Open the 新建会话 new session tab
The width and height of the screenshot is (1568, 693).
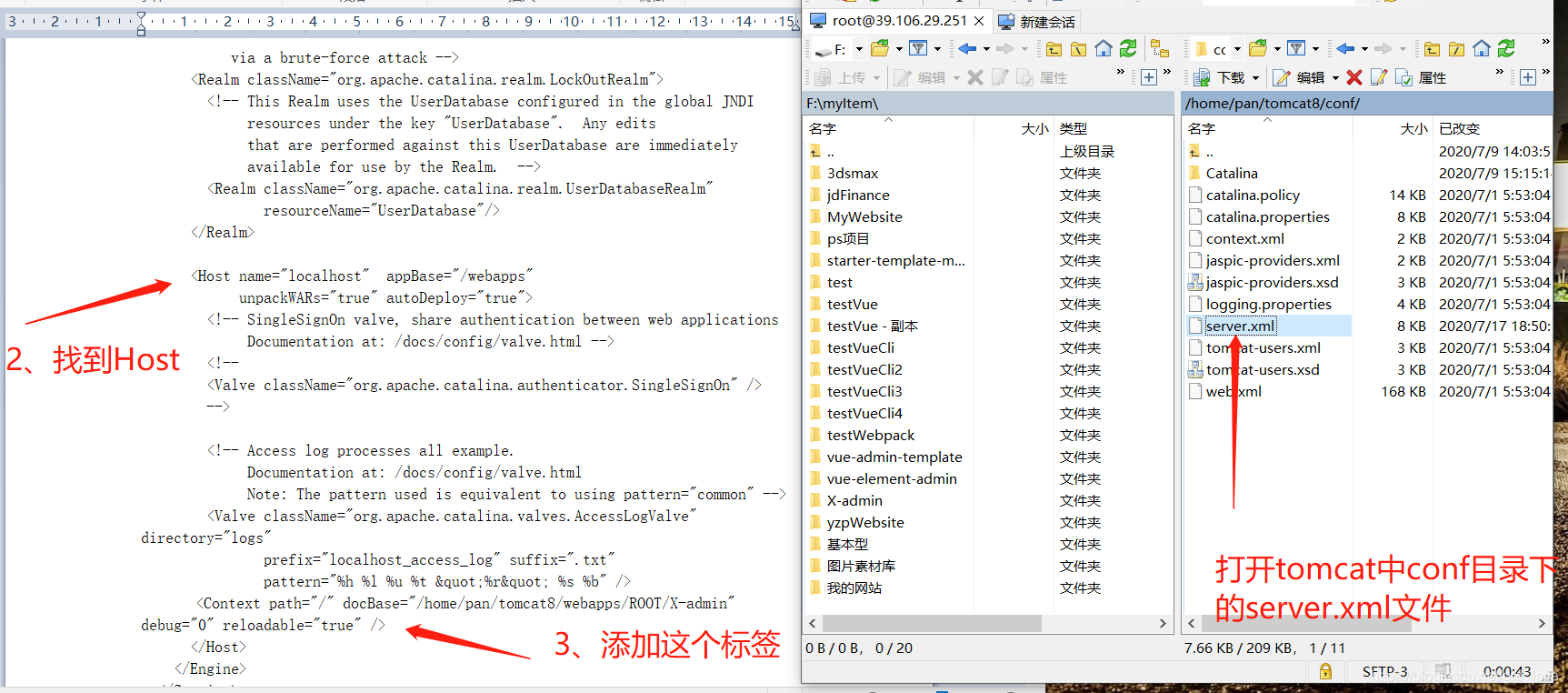(1037, 21)
